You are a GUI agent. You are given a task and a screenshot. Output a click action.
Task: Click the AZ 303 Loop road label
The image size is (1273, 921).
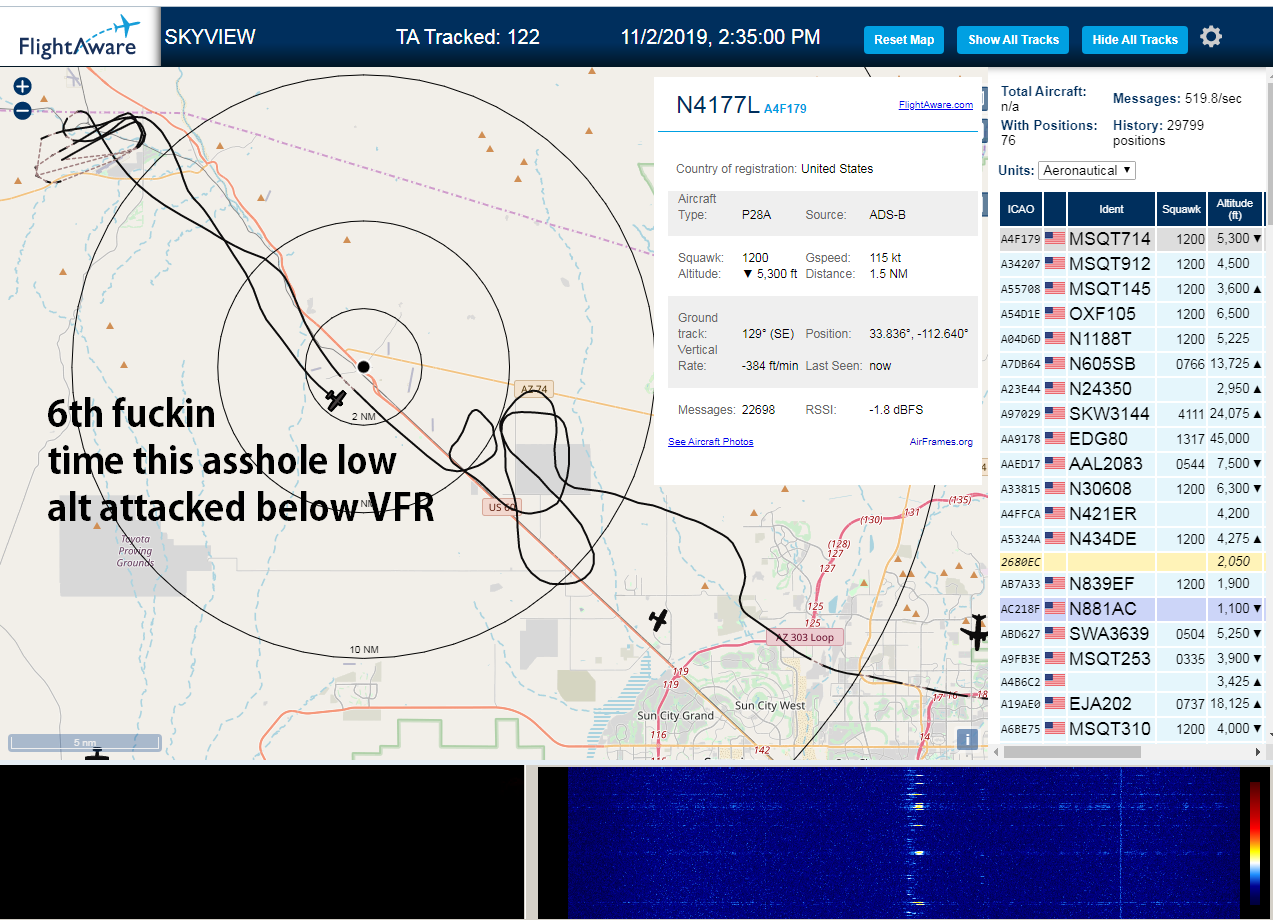(806, 637)
